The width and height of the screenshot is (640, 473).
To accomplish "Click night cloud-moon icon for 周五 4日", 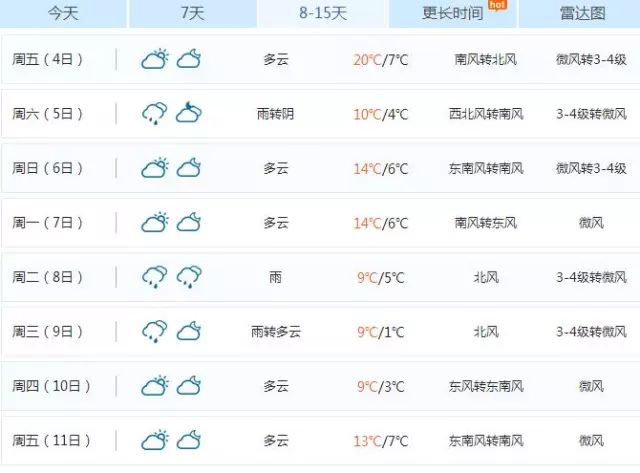I will (x=189, y=59).
